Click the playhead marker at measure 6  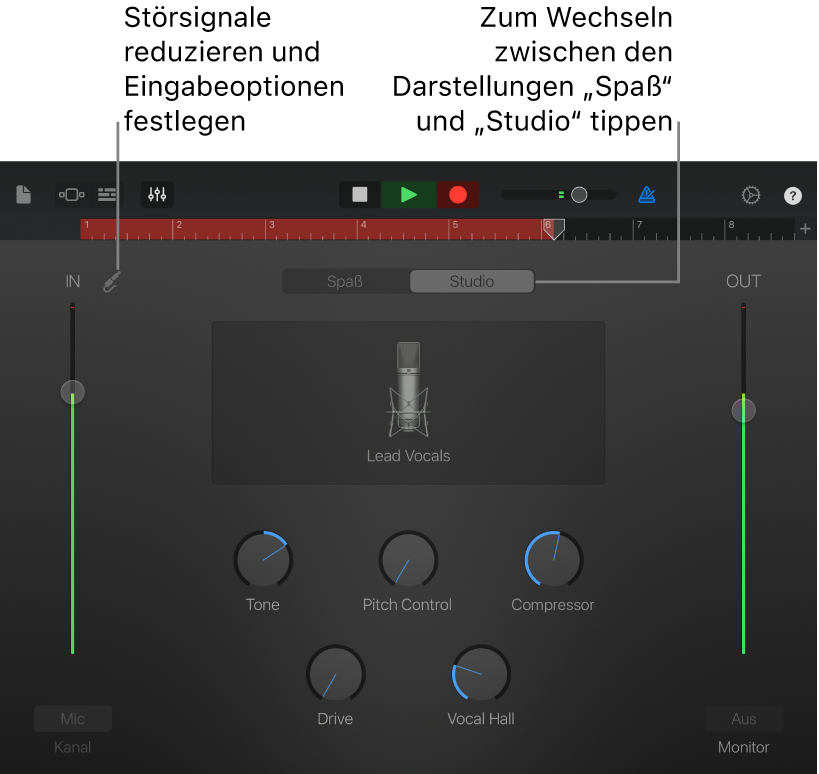click(553, 230)
